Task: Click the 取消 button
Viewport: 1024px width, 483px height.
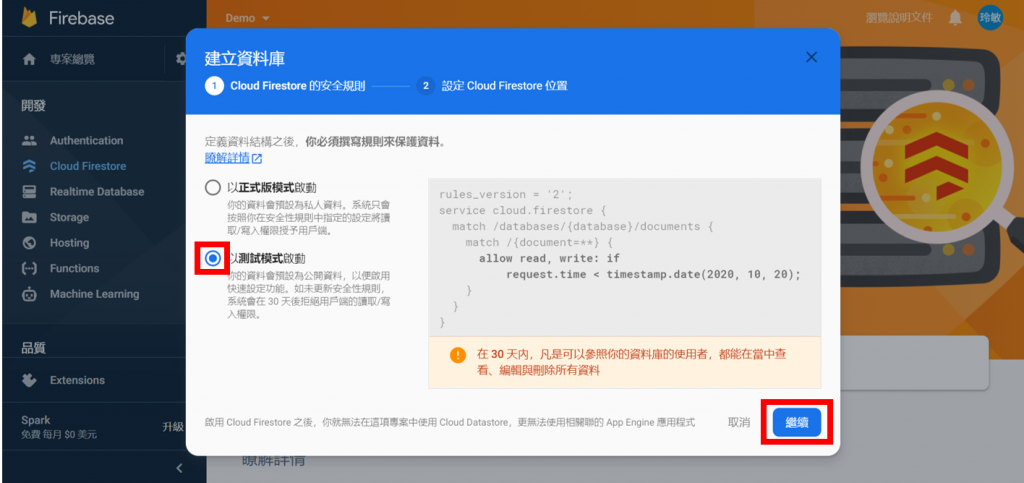Action: click(739, 422)
